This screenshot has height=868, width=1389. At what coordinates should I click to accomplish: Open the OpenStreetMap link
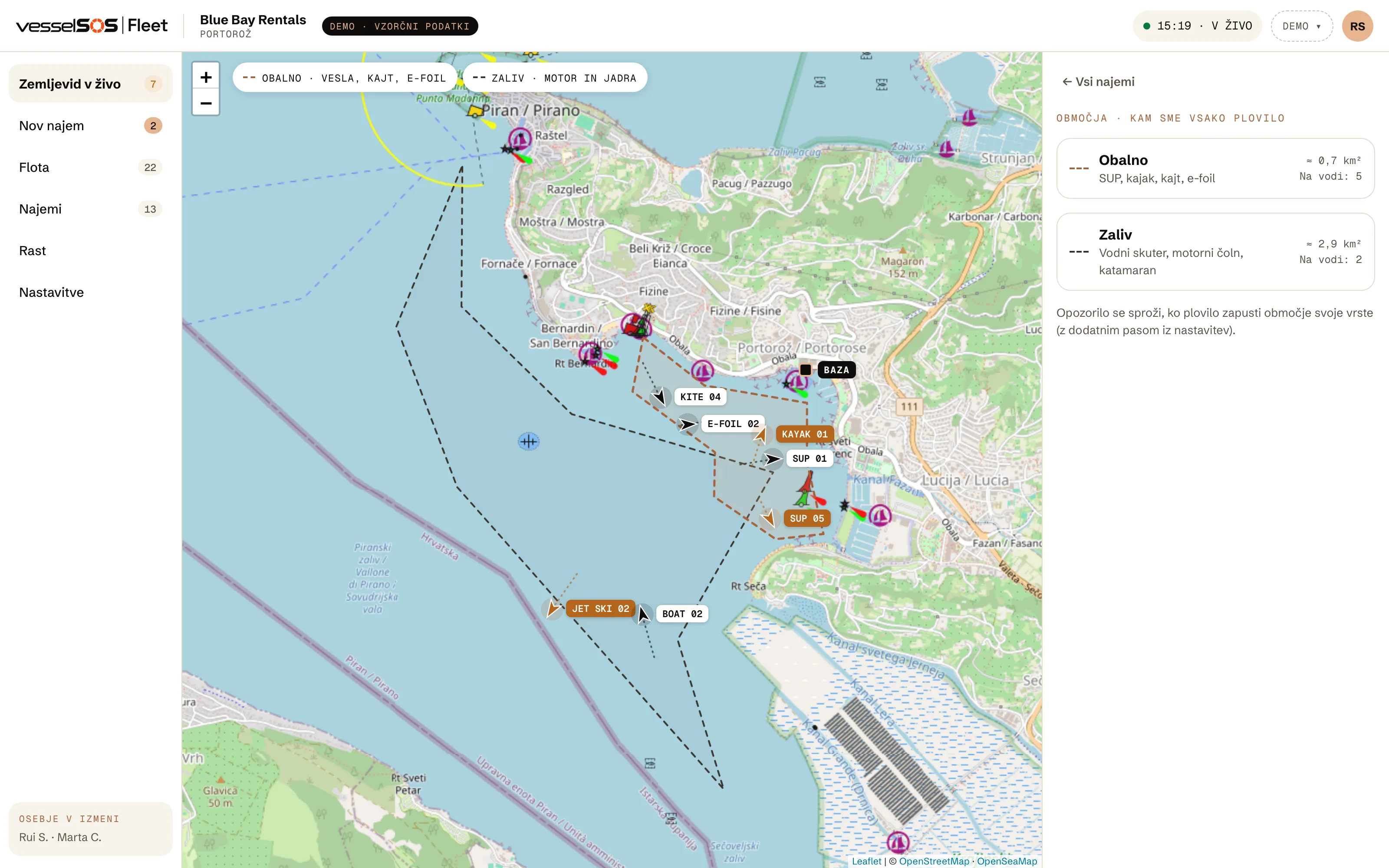(934, 861)
